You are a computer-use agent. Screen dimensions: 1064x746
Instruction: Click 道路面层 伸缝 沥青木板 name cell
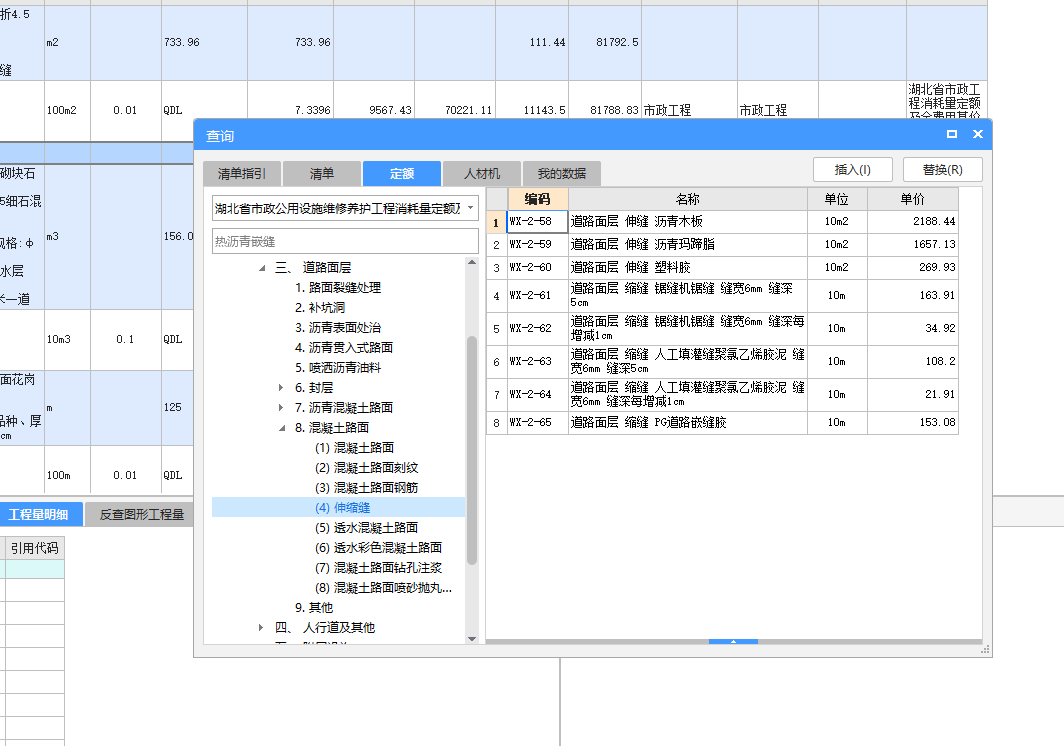pos(687,221)
